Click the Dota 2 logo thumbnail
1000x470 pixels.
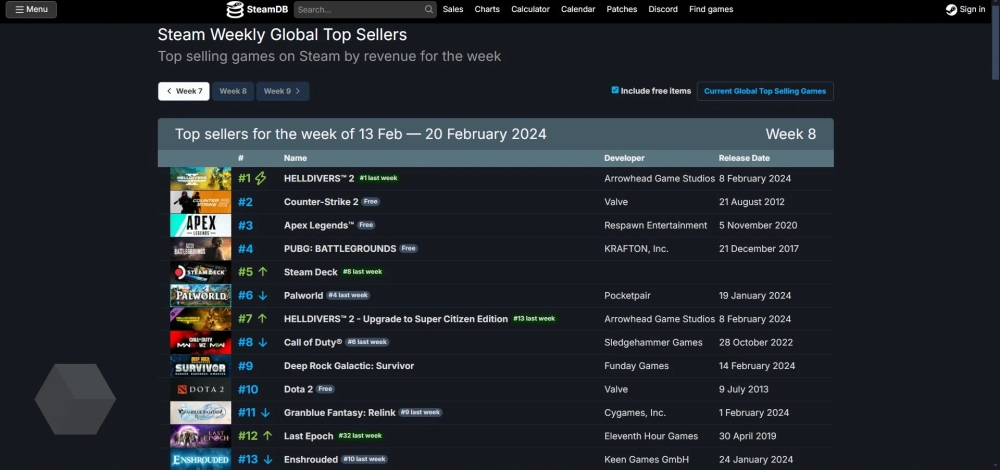200,389
